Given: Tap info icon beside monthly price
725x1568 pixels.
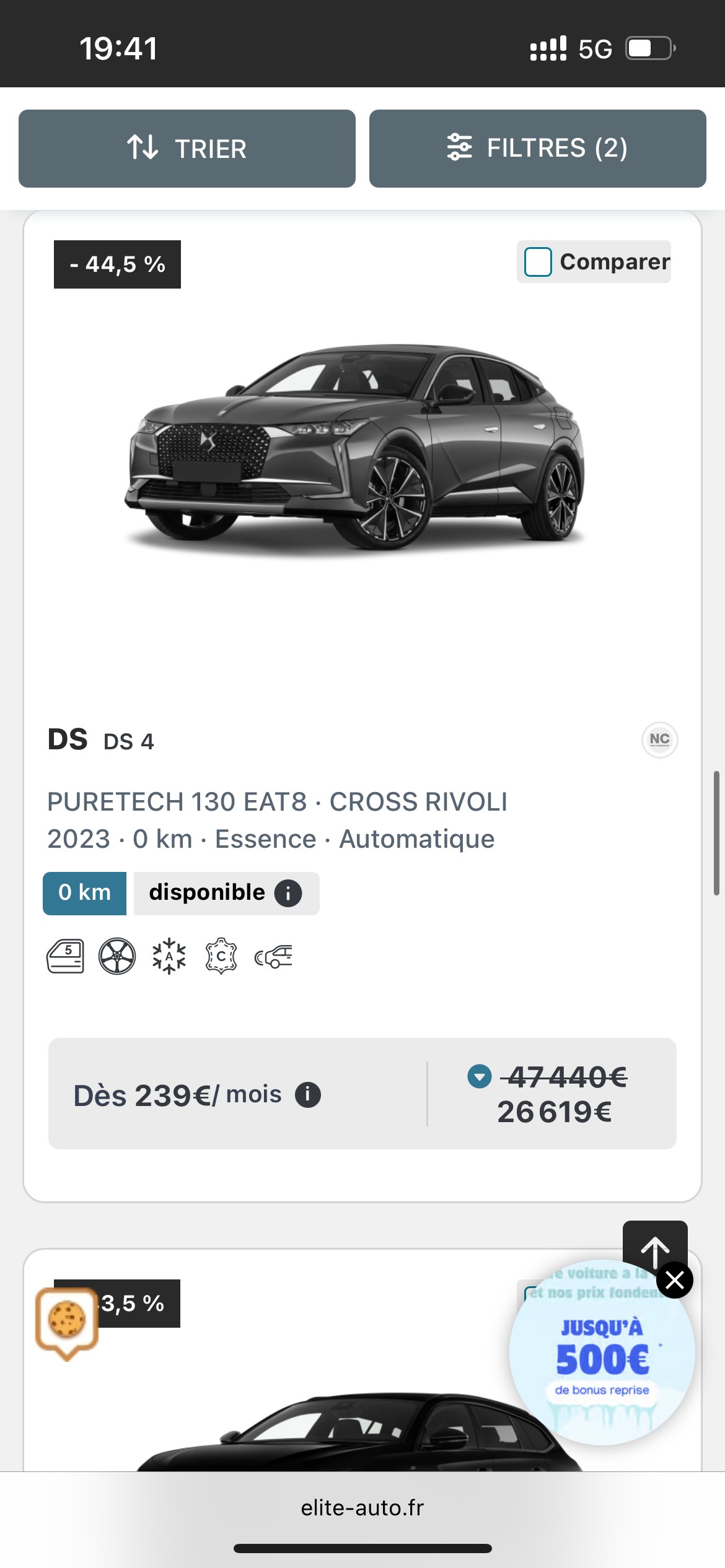Looking at the screenshot, I should pyautogui.click(x=308, y=1094).
